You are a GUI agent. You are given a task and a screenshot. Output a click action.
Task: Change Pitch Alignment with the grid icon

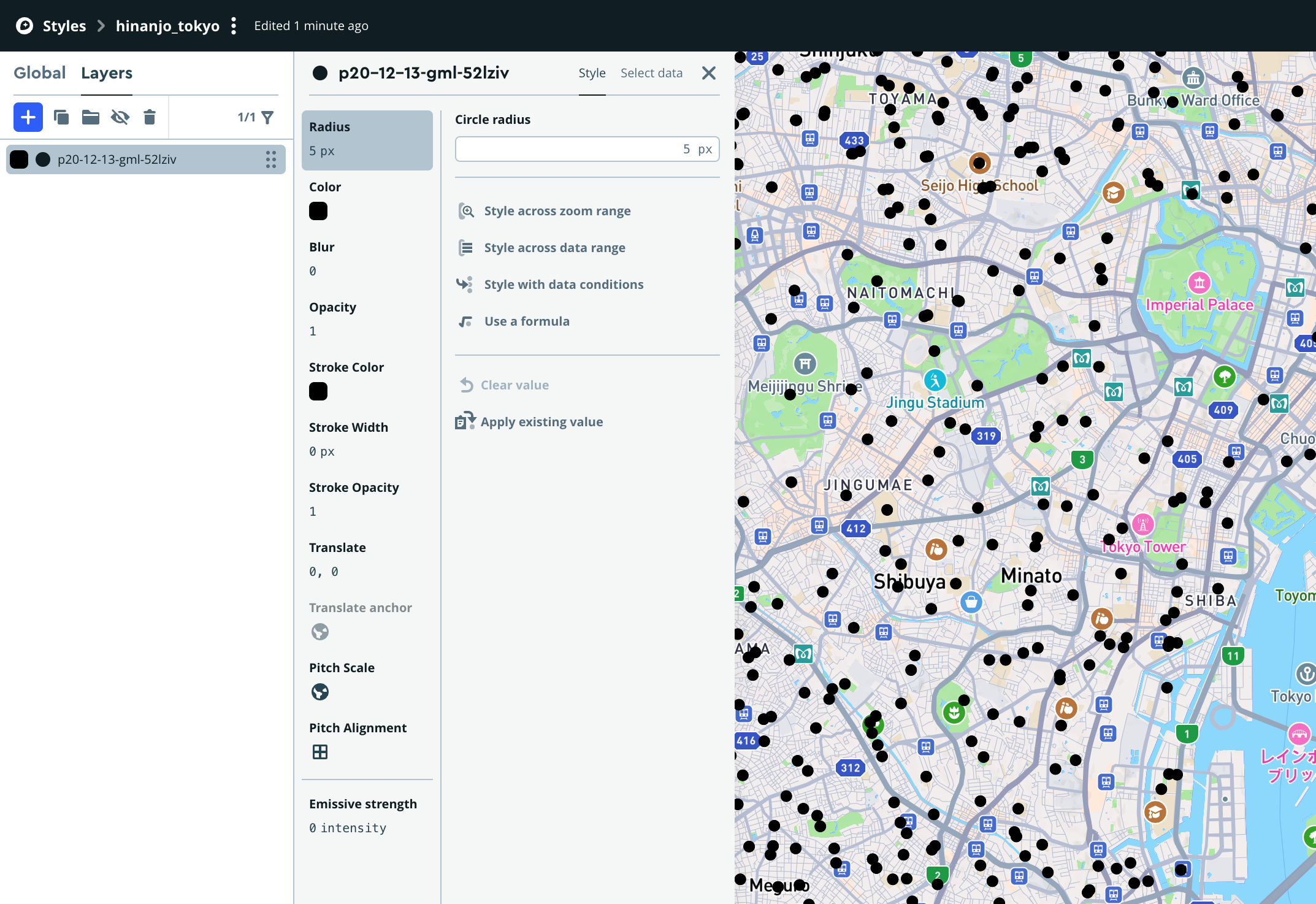(319, 751)
